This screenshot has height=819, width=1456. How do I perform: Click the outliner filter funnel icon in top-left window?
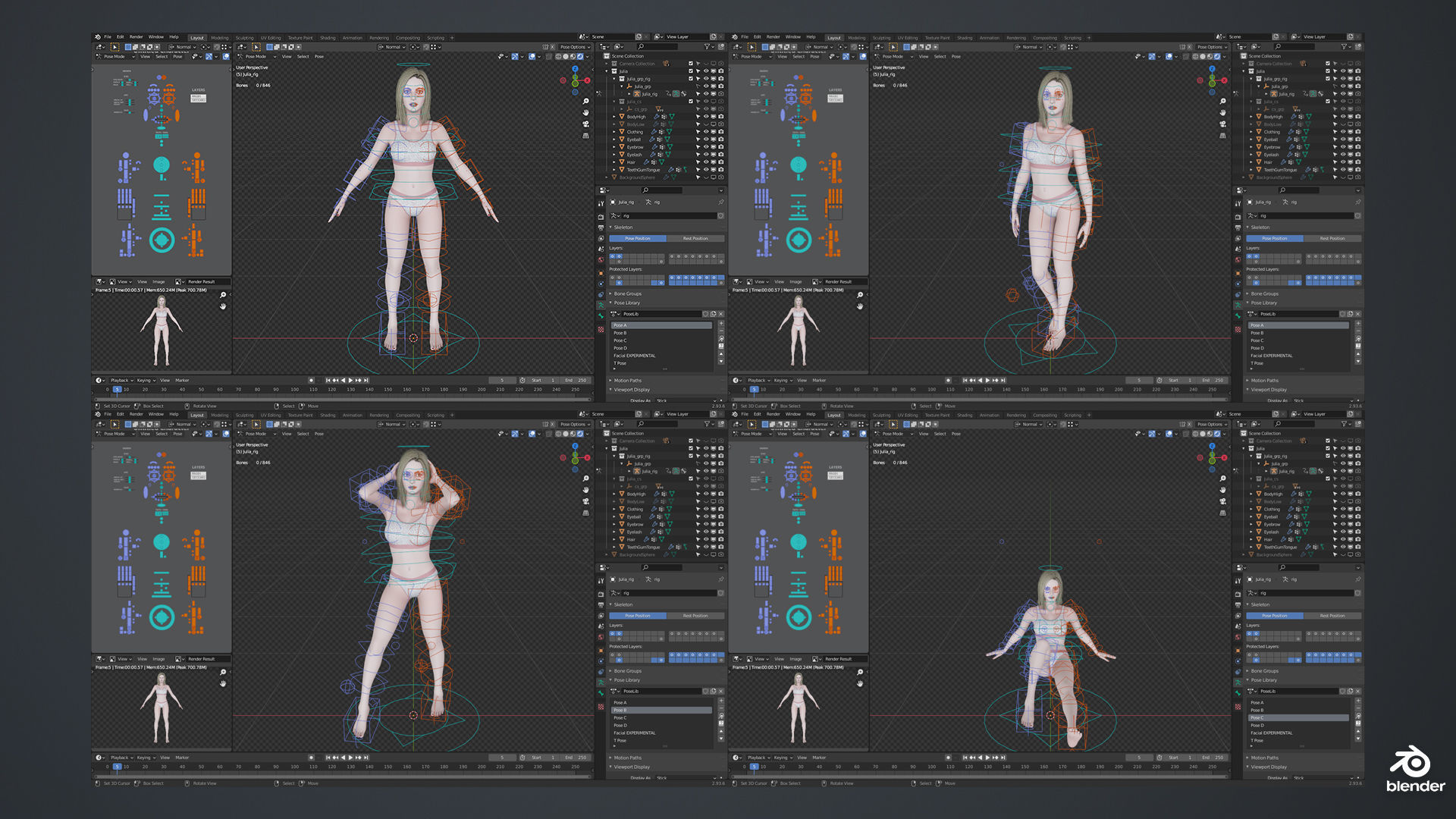pyautogui.click(x=707, y=46)
